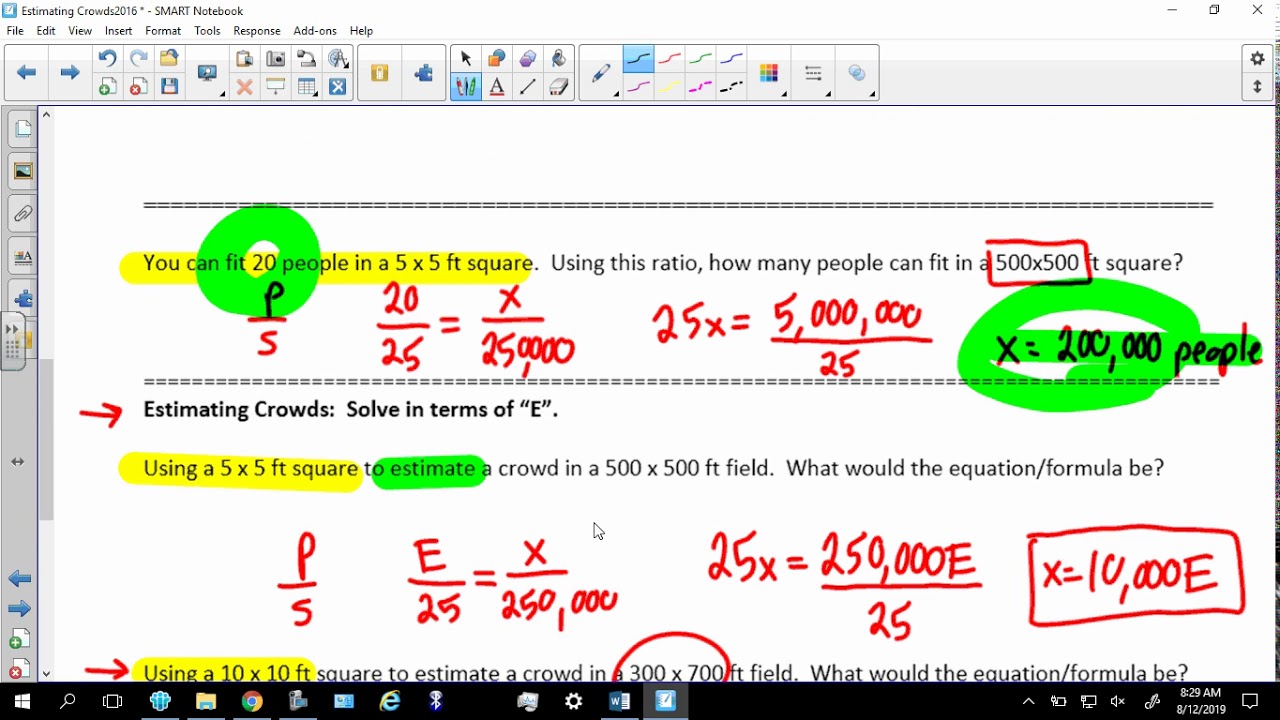Open a Notebook file
The height and width of the screenshot is (720, 1280).
coord(169,59)
